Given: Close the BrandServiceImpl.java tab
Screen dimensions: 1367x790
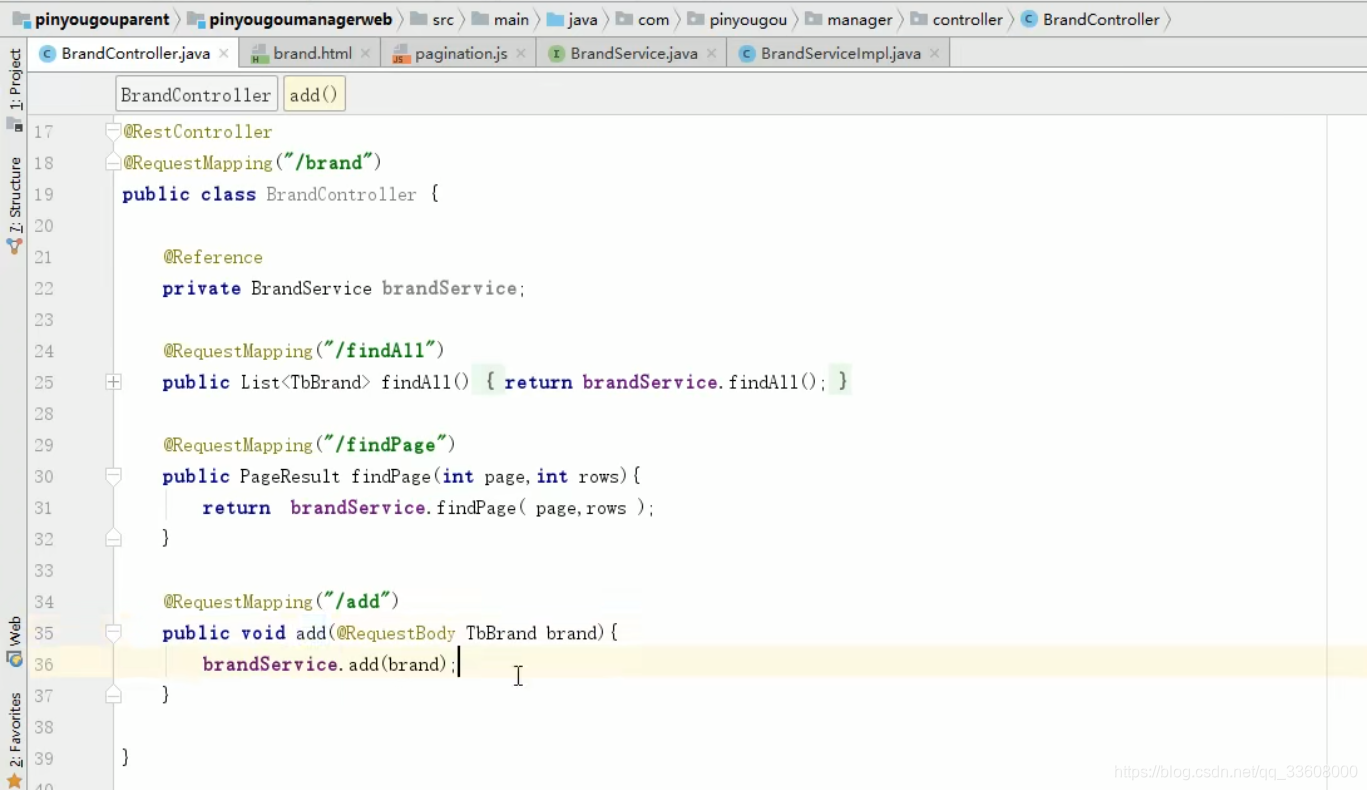Looking at the screenshot, I should coord(934,54).
